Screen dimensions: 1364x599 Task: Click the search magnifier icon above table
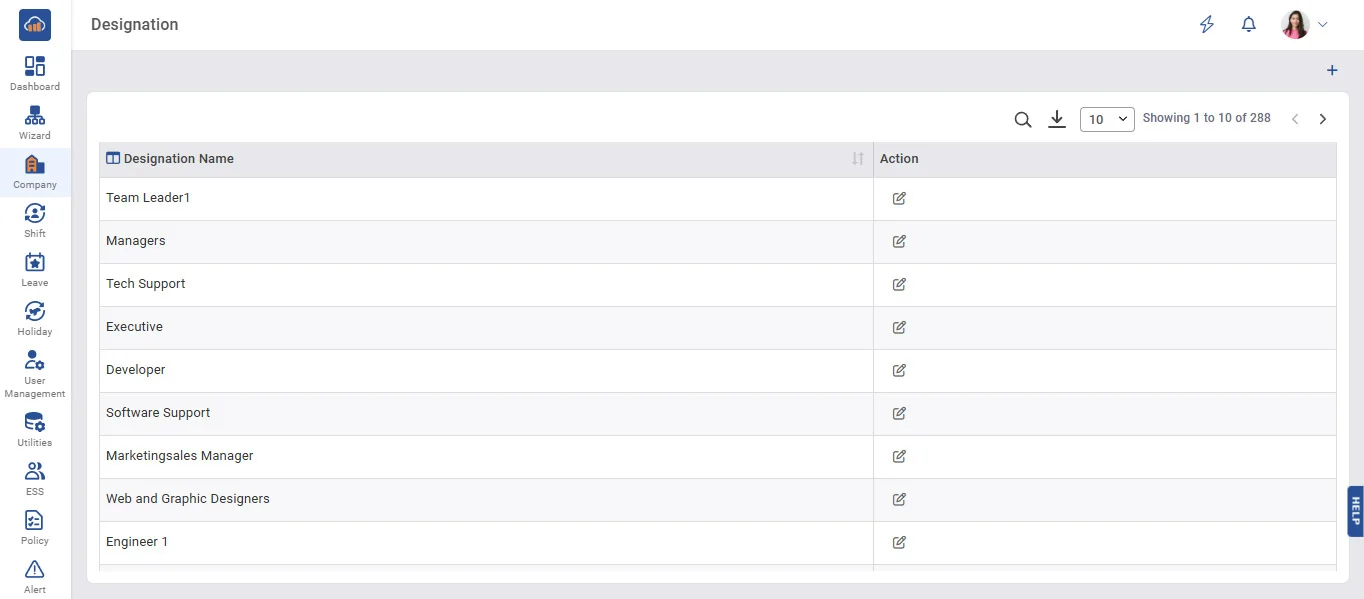coord(1022,120)
